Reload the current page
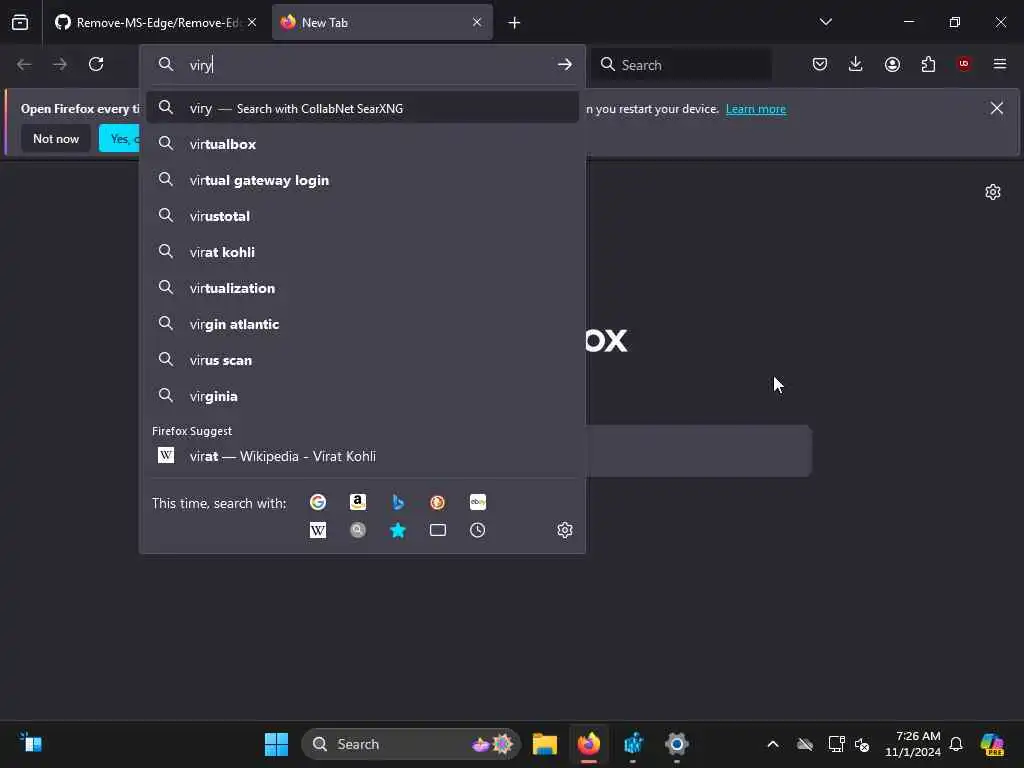 pos(96,64)
